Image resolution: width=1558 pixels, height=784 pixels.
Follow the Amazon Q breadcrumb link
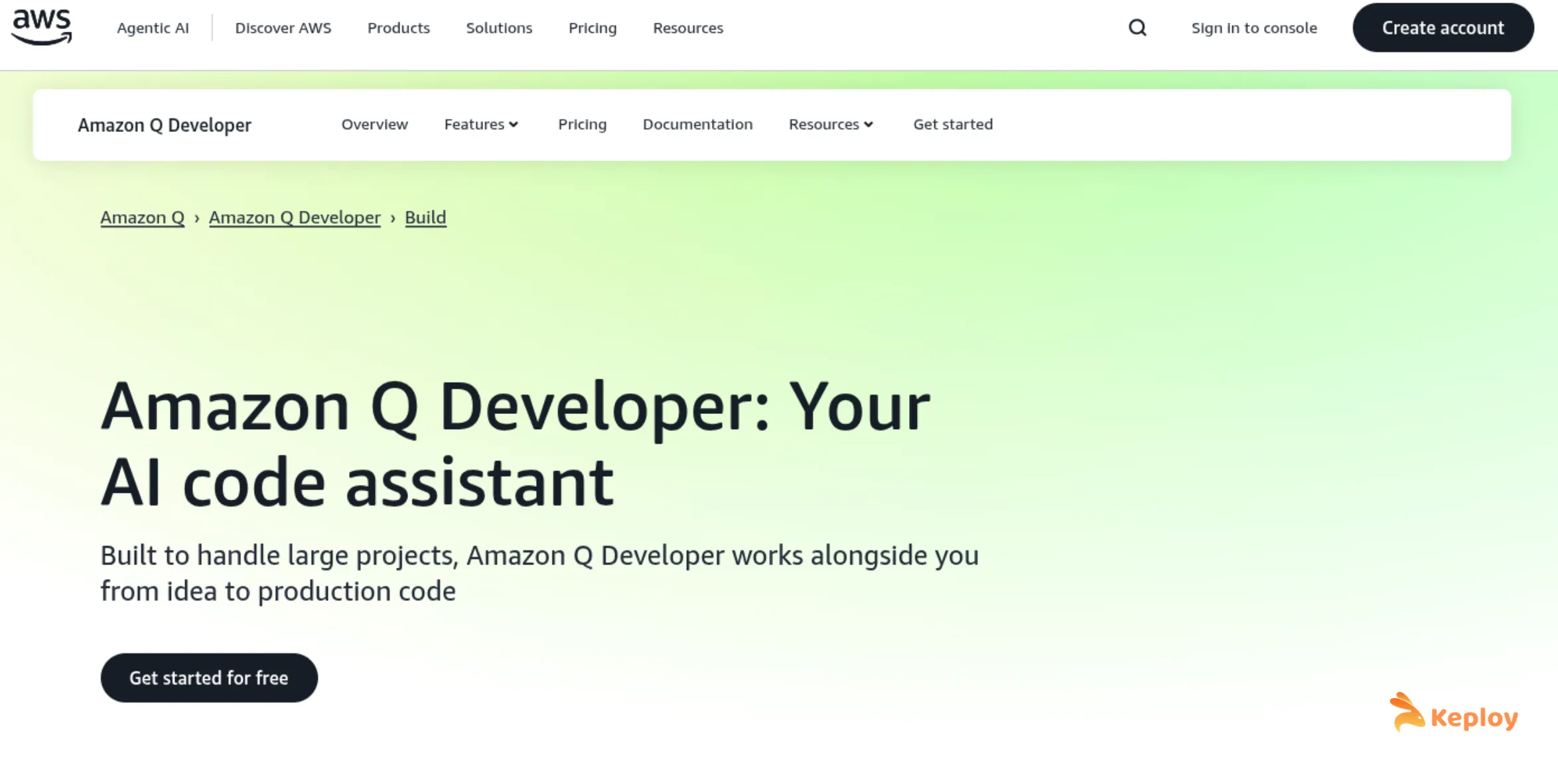pos(142,218)
